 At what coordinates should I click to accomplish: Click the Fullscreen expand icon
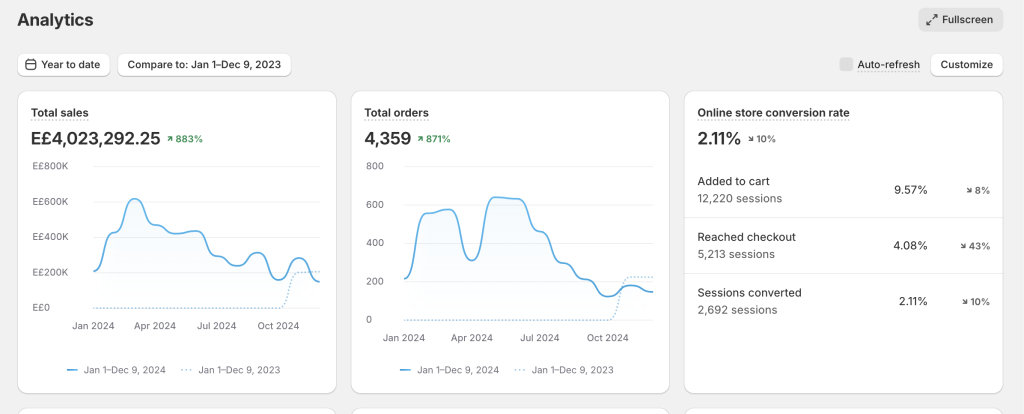click(x=932, y=20)
